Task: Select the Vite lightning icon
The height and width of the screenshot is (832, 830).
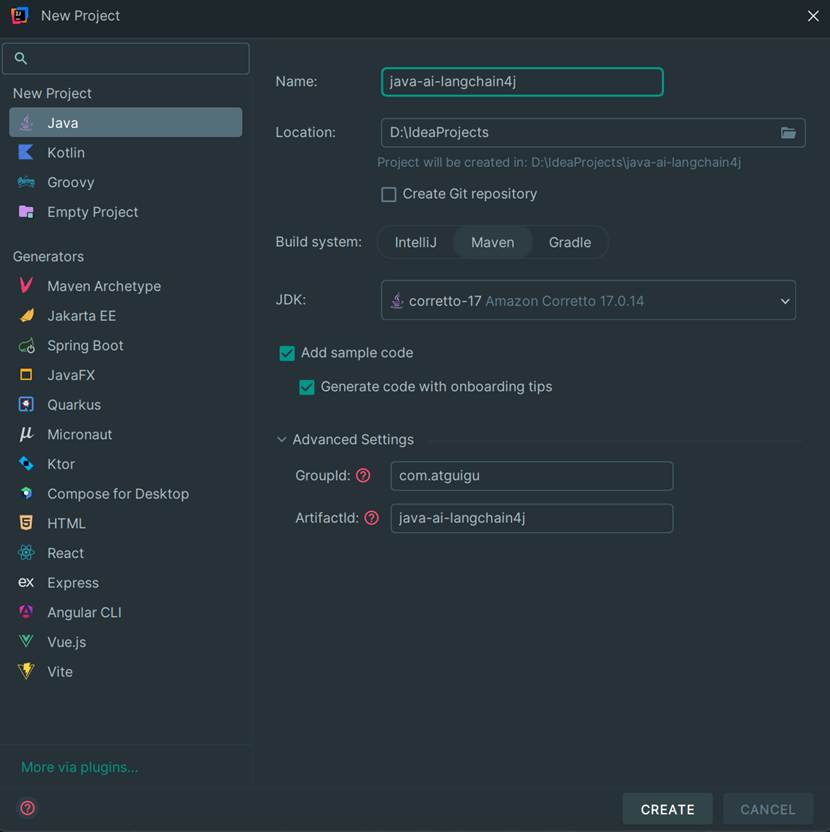Action: click(x=25, y=671)
